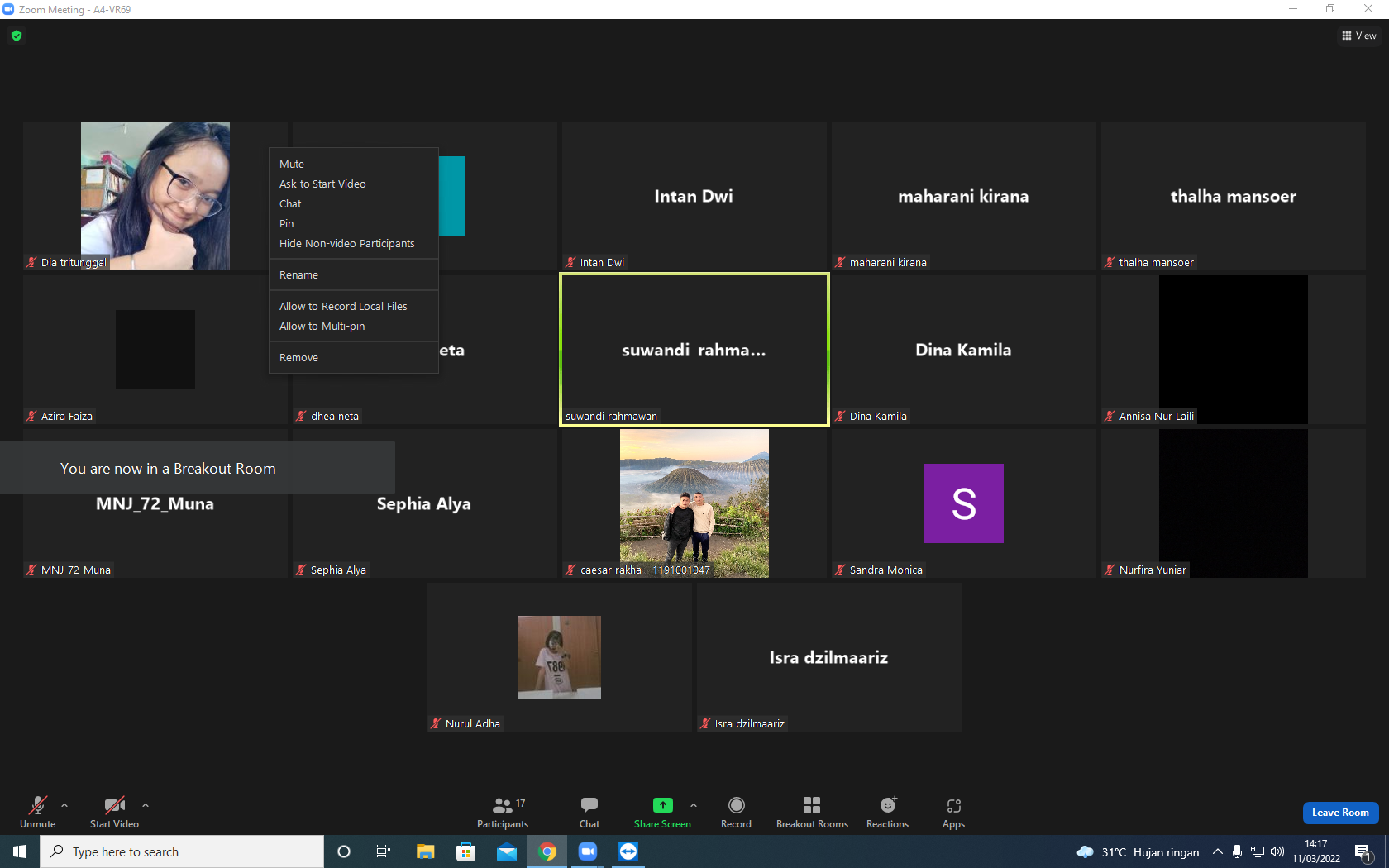This screenshot has height=868, width=1389.
Task: Open the View layout button
Action: pos(1358,36)
